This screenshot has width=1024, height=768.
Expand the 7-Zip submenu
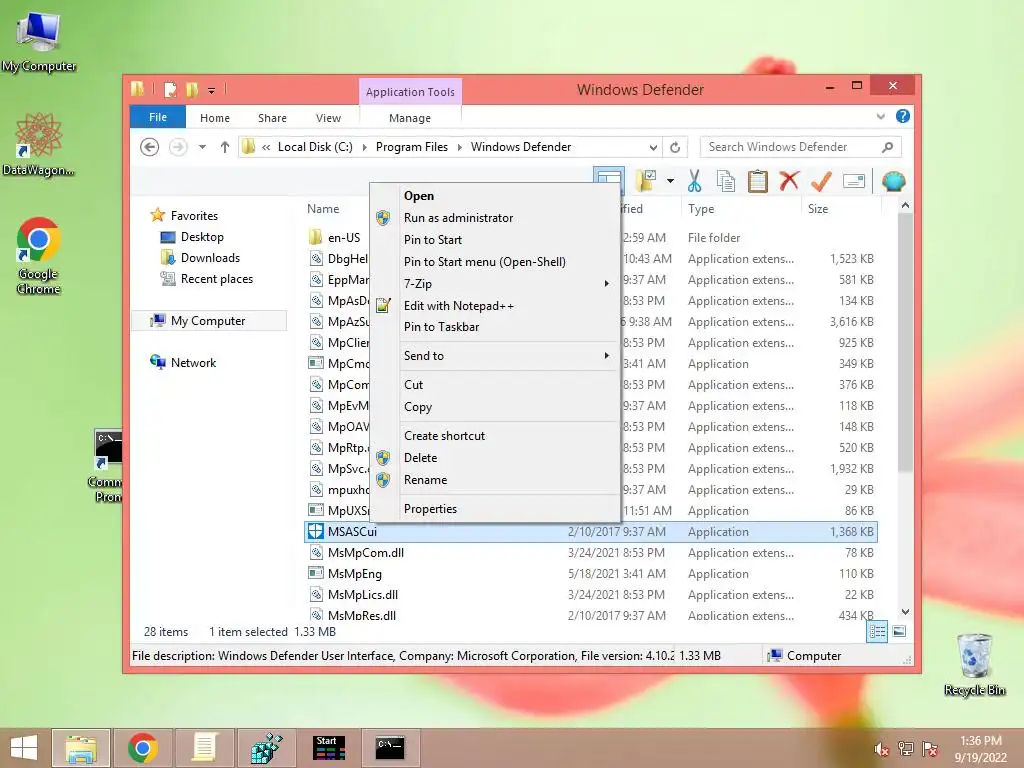[x=496, y=283]
